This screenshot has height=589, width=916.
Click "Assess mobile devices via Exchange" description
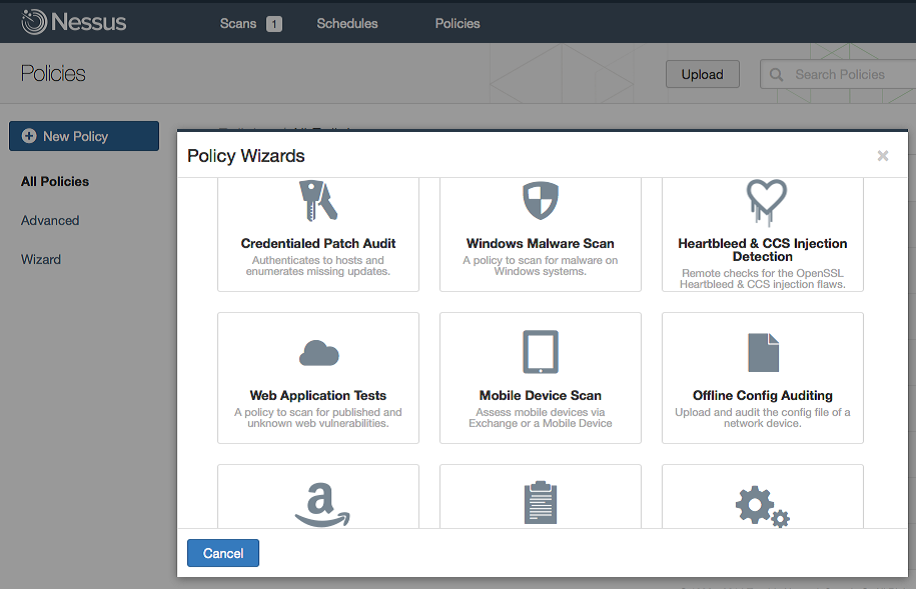[x=540, y=418]
